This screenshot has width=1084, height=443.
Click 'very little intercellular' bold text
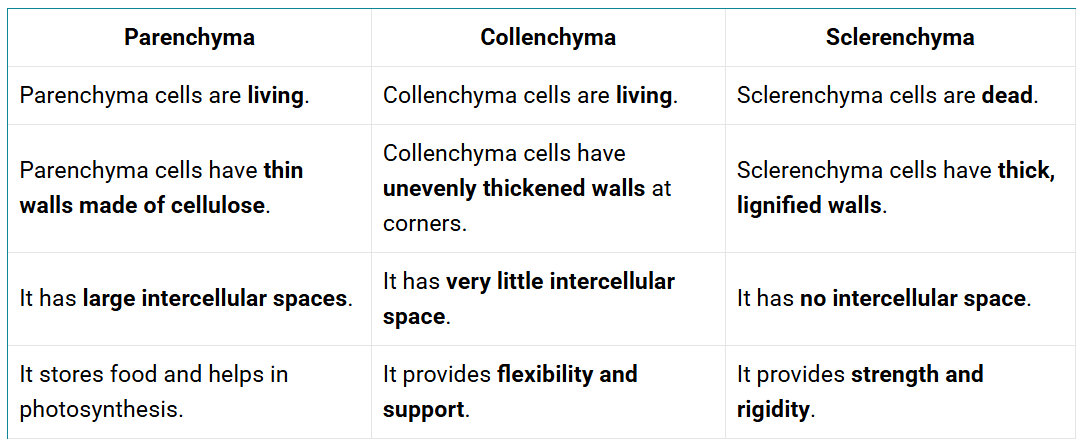[560, 282]
